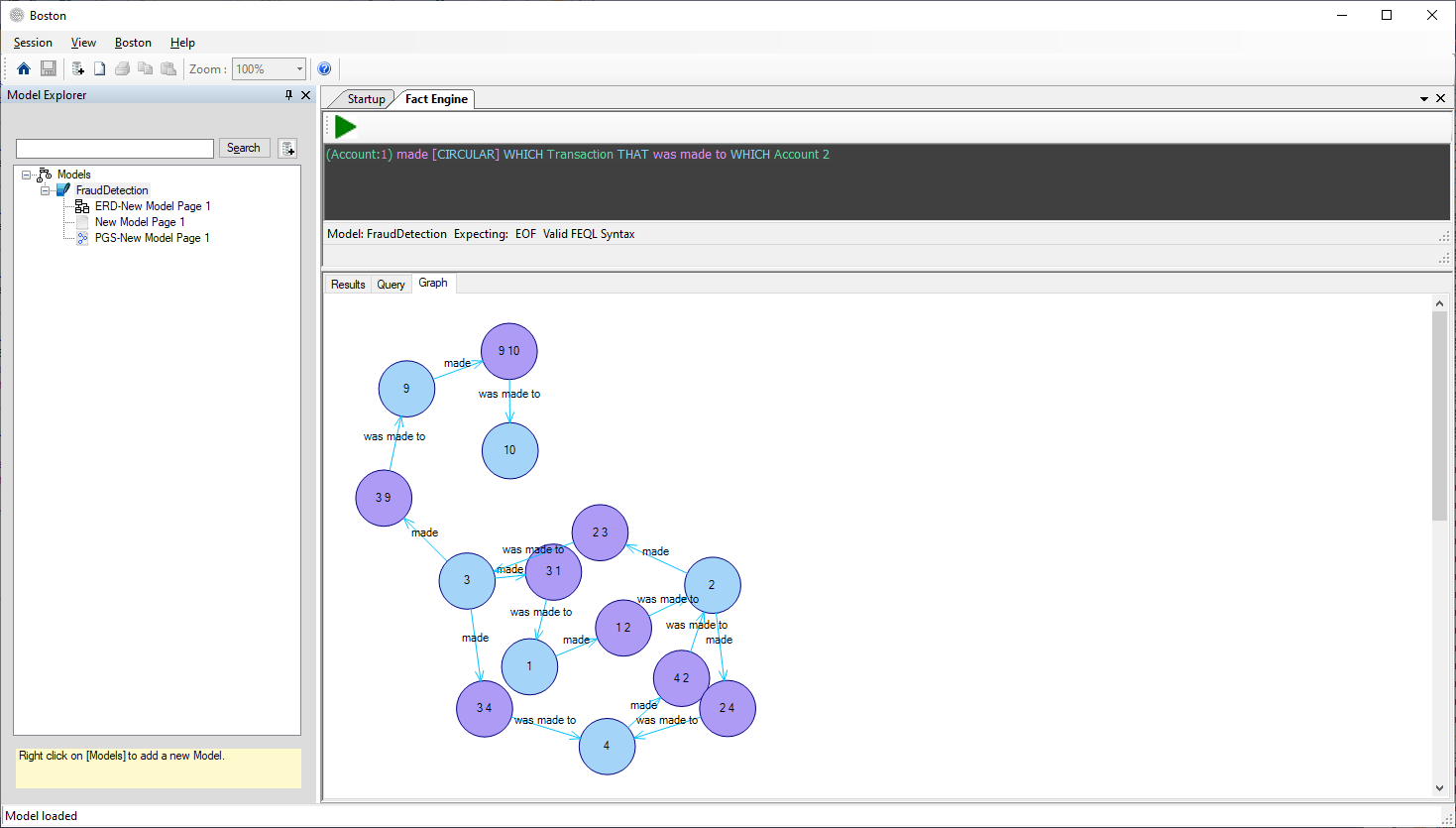Screen dimensions: 1456x828
Task: Select blue account node 2
Action: [712, 585]
